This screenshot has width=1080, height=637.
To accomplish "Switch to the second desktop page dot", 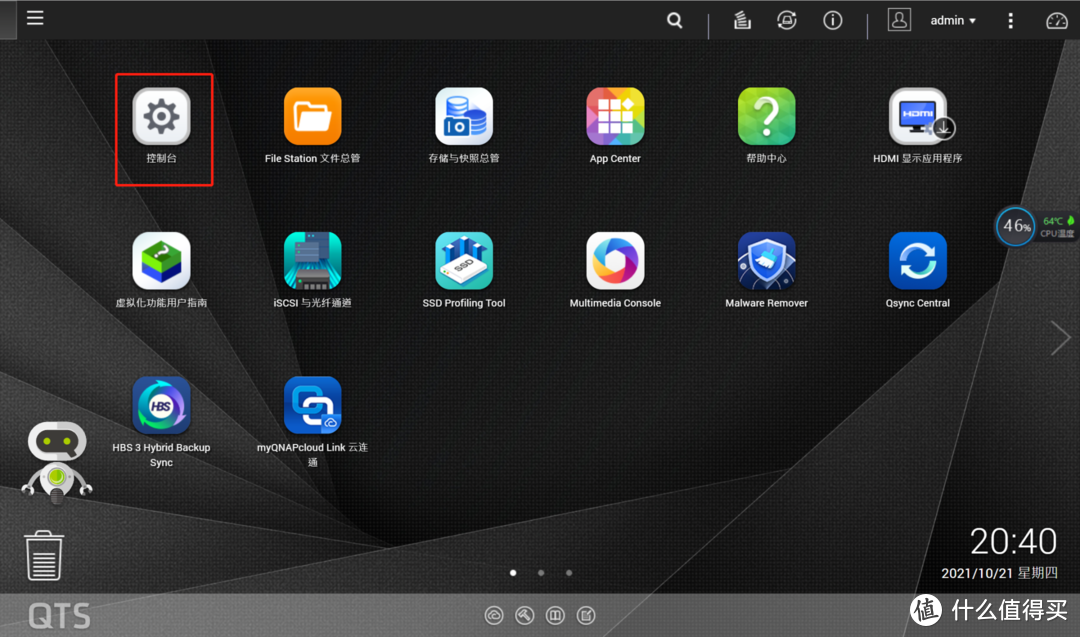I will tap(541, 573).
